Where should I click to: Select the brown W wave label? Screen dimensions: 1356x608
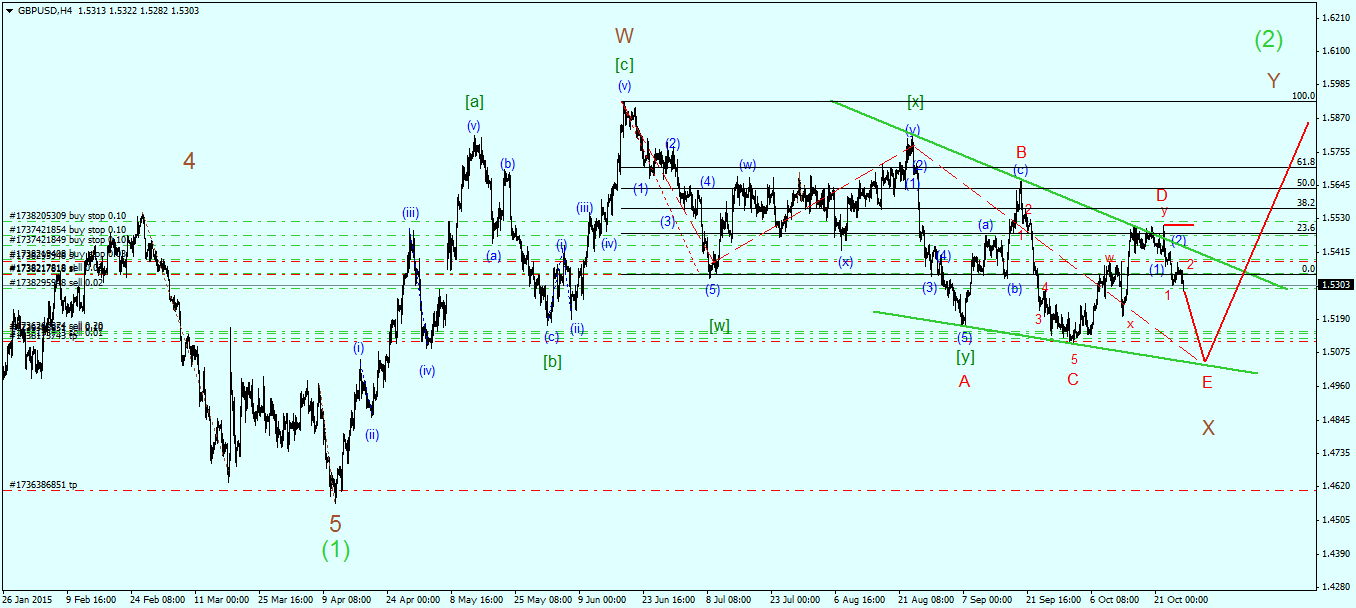pyautogui.click(x=624, y=36)
